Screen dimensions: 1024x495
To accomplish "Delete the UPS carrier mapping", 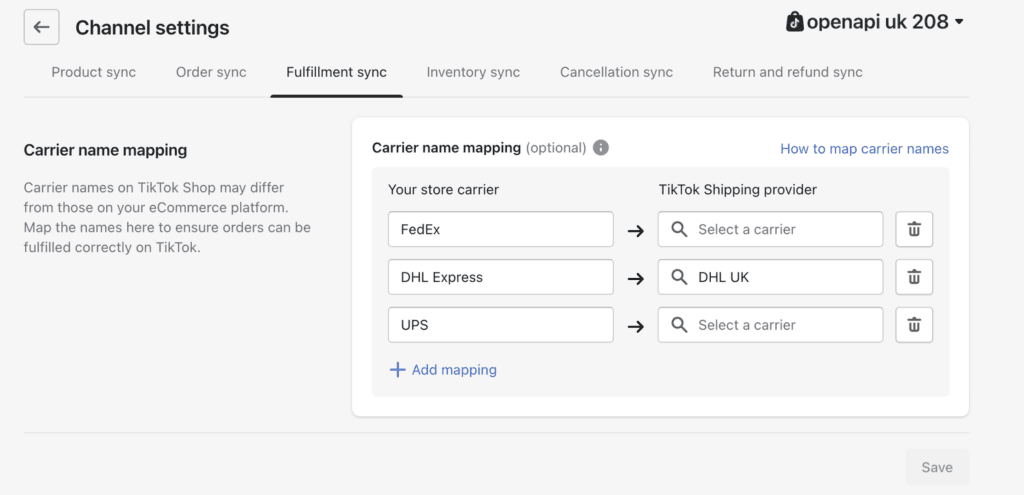I will coord(914,325).
